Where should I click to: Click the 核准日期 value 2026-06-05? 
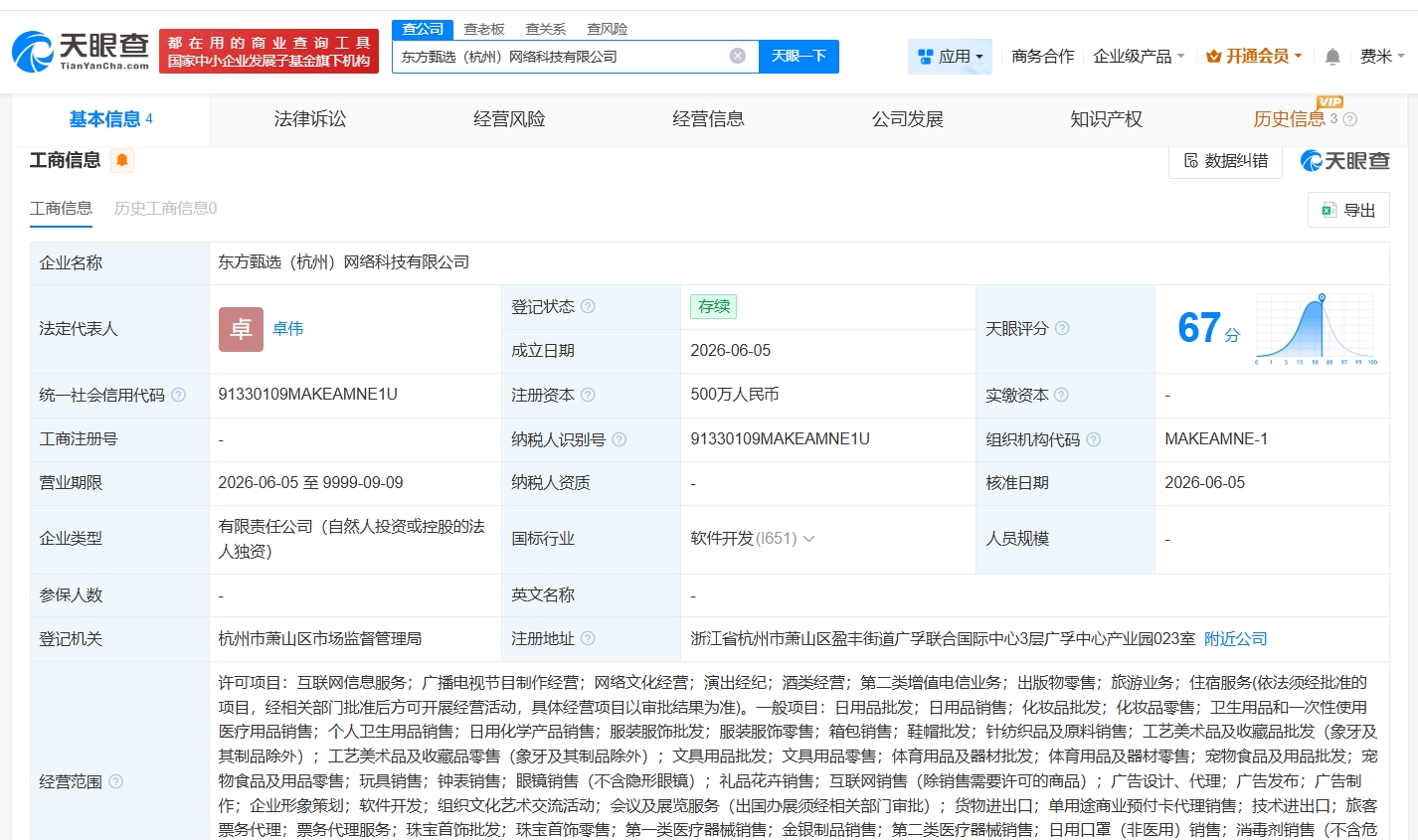click(x=1205, y=482)
